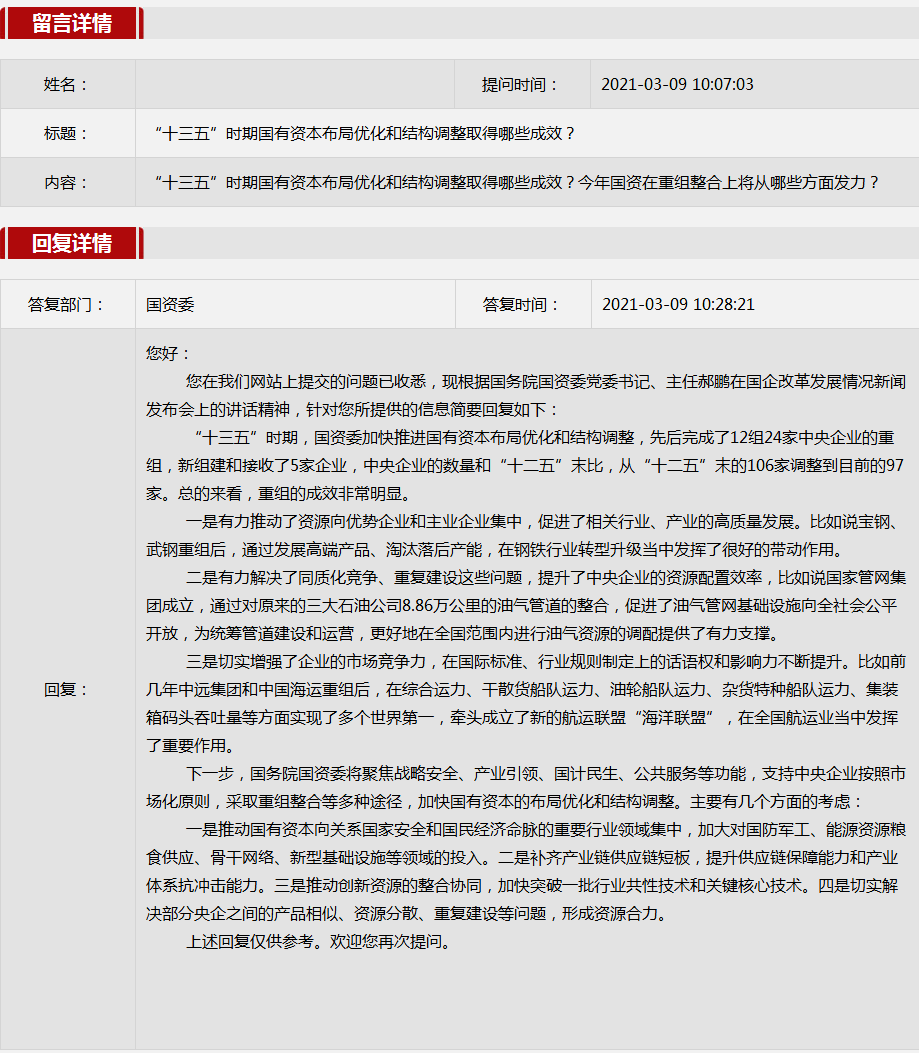The width and height of the screenshot is (919, 1053).
Task: Click the paragraph starting 二是有力解决了同质化竞争
Action: pyautogui.click(x=525, y=605)
